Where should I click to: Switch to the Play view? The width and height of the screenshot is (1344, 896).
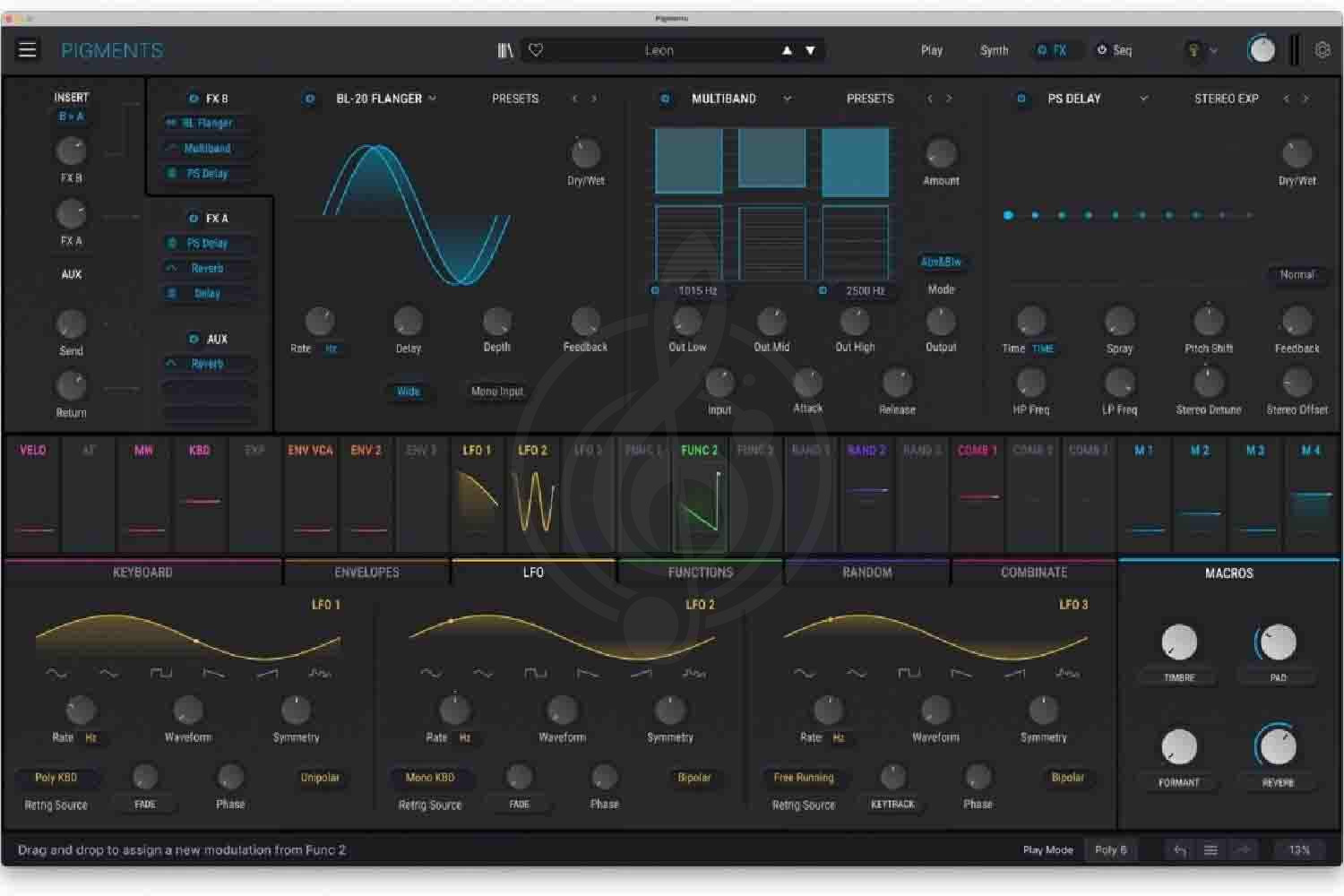click(x=932, y=50)
